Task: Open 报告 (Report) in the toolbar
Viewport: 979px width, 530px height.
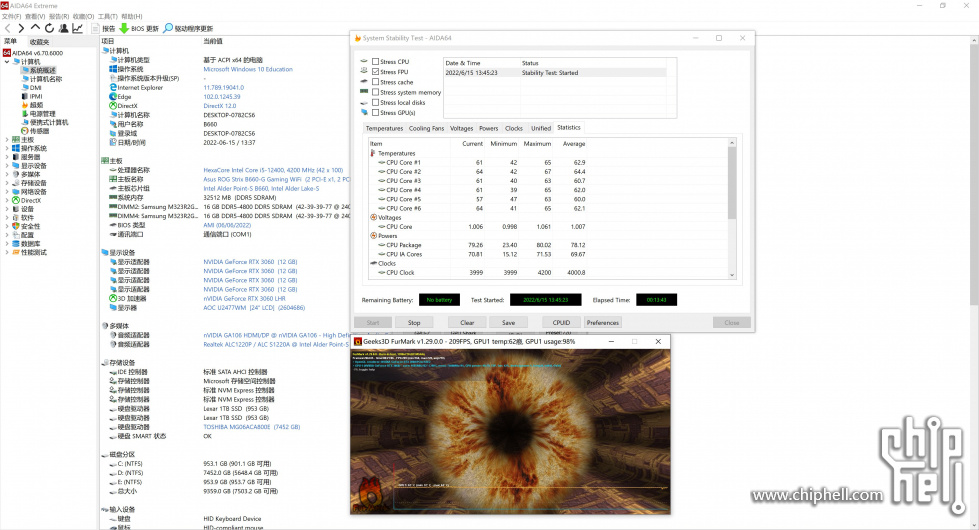Action: pos(104,28)
